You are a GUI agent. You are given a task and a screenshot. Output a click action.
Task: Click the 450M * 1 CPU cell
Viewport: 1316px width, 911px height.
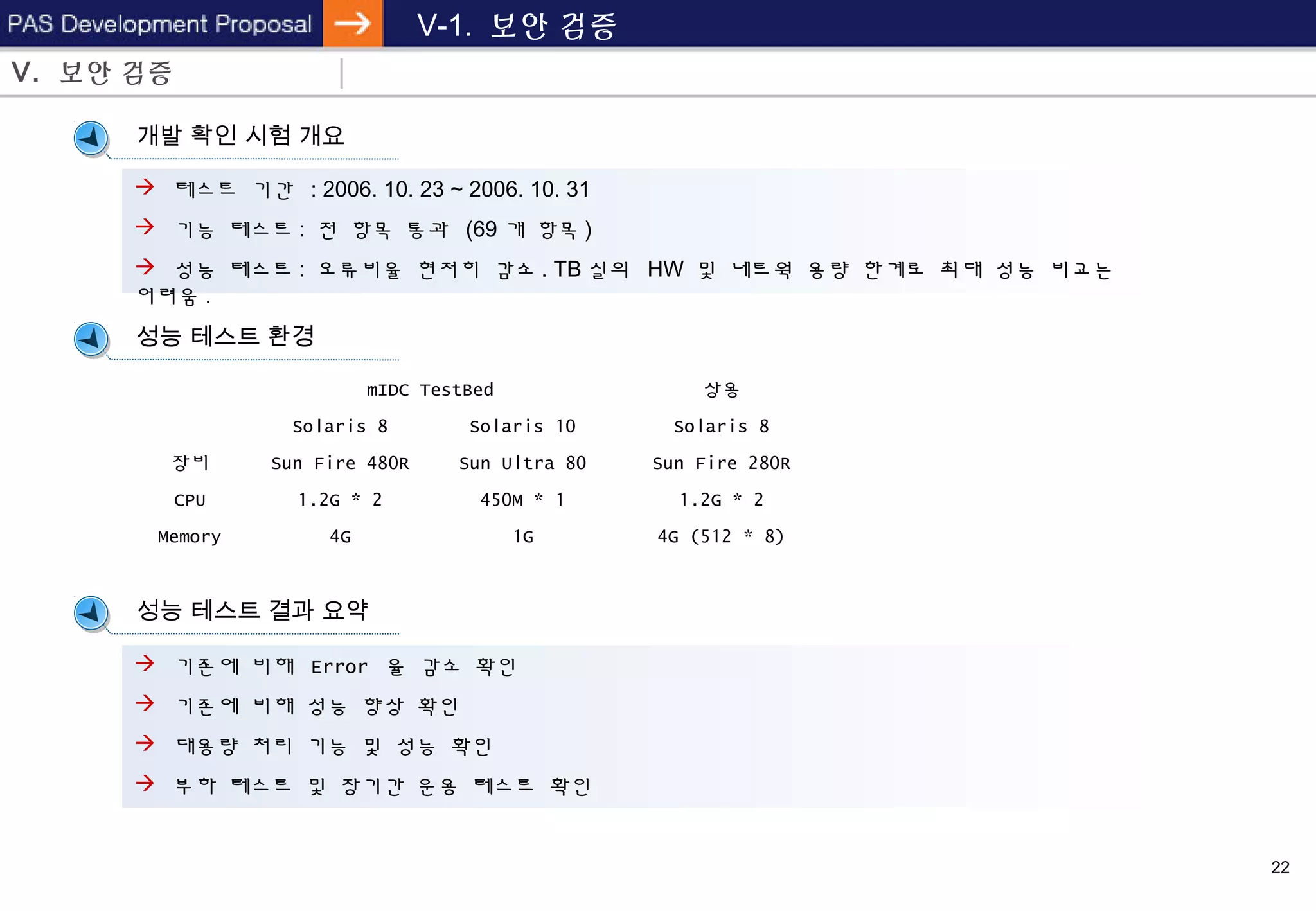tap(522, 500)
